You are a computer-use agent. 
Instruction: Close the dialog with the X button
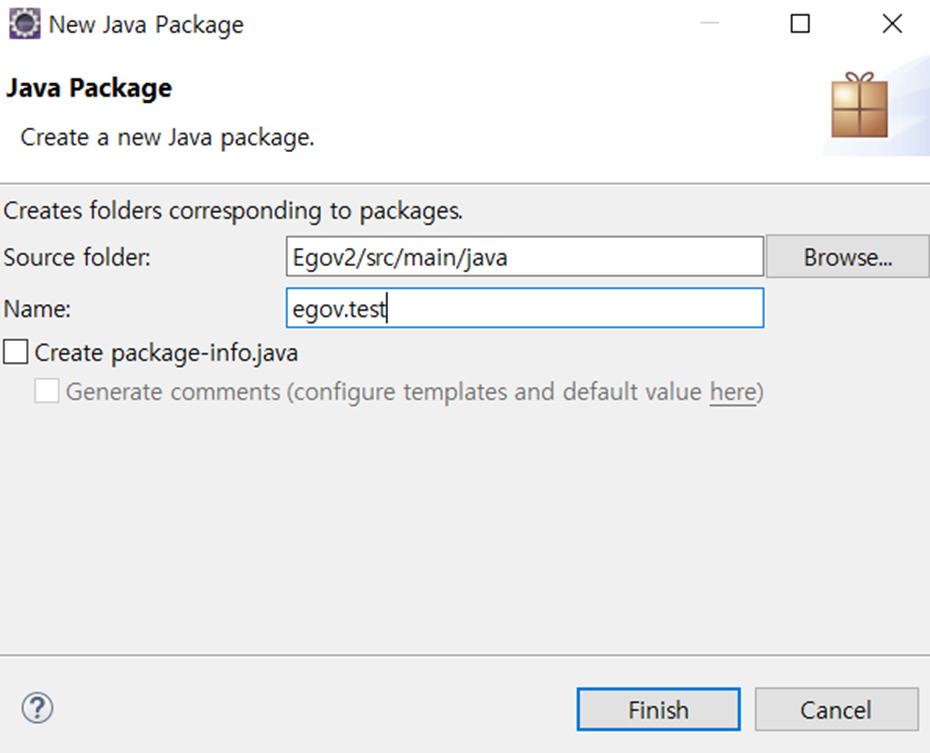coord(892,24)
